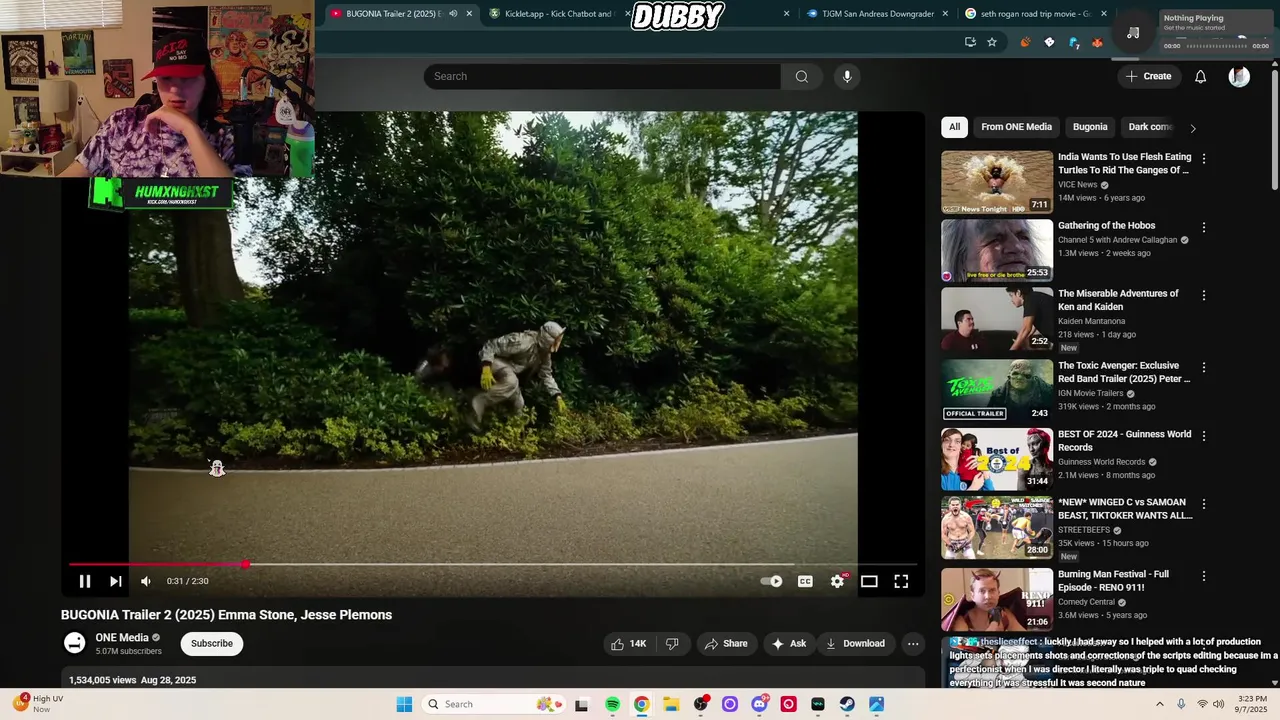Enter full screen mode

pos(901,581)
